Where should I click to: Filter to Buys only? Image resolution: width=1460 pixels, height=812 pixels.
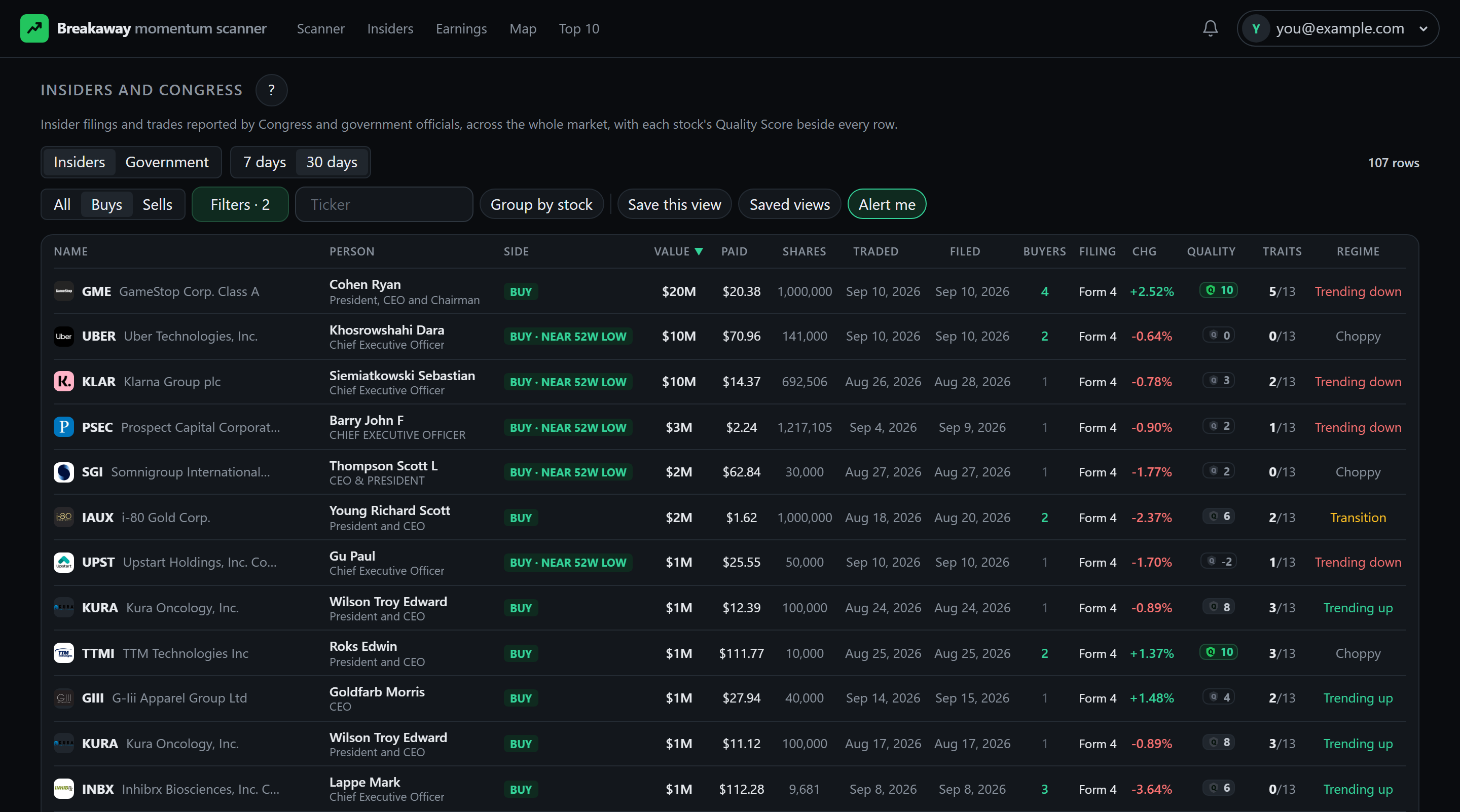(x=106, y=205)
